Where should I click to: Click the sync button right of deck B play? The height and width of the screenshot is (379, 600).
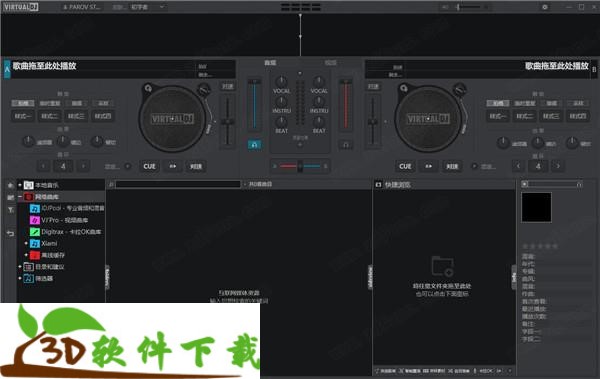point(452,166)
